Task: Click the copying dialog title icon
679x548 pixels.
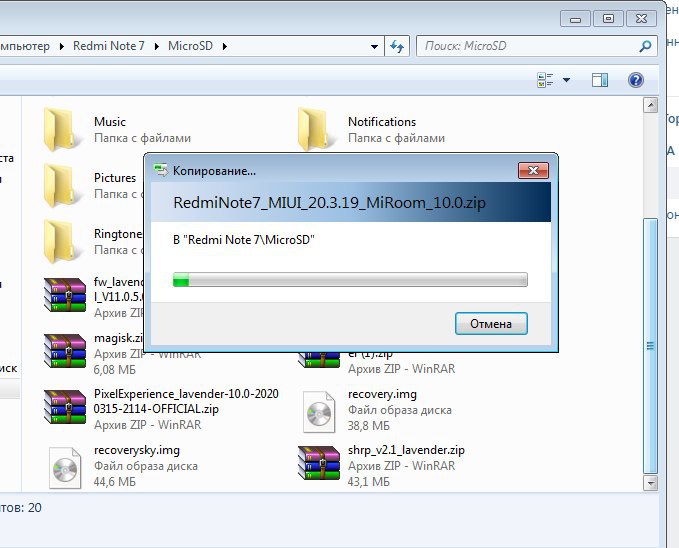Action: [x=161, y=170]
